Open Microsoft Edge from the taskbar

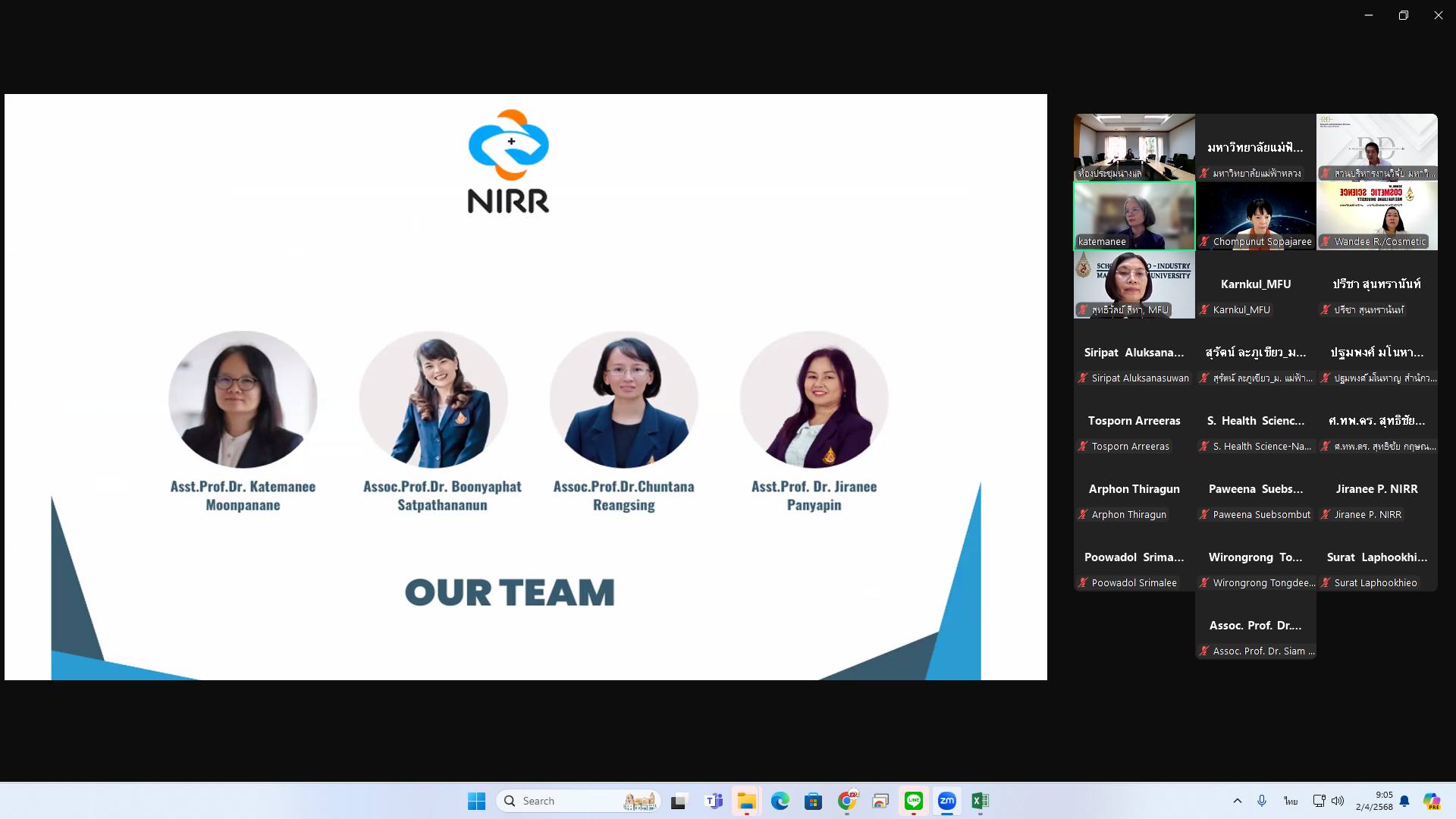tap(780, 801)
